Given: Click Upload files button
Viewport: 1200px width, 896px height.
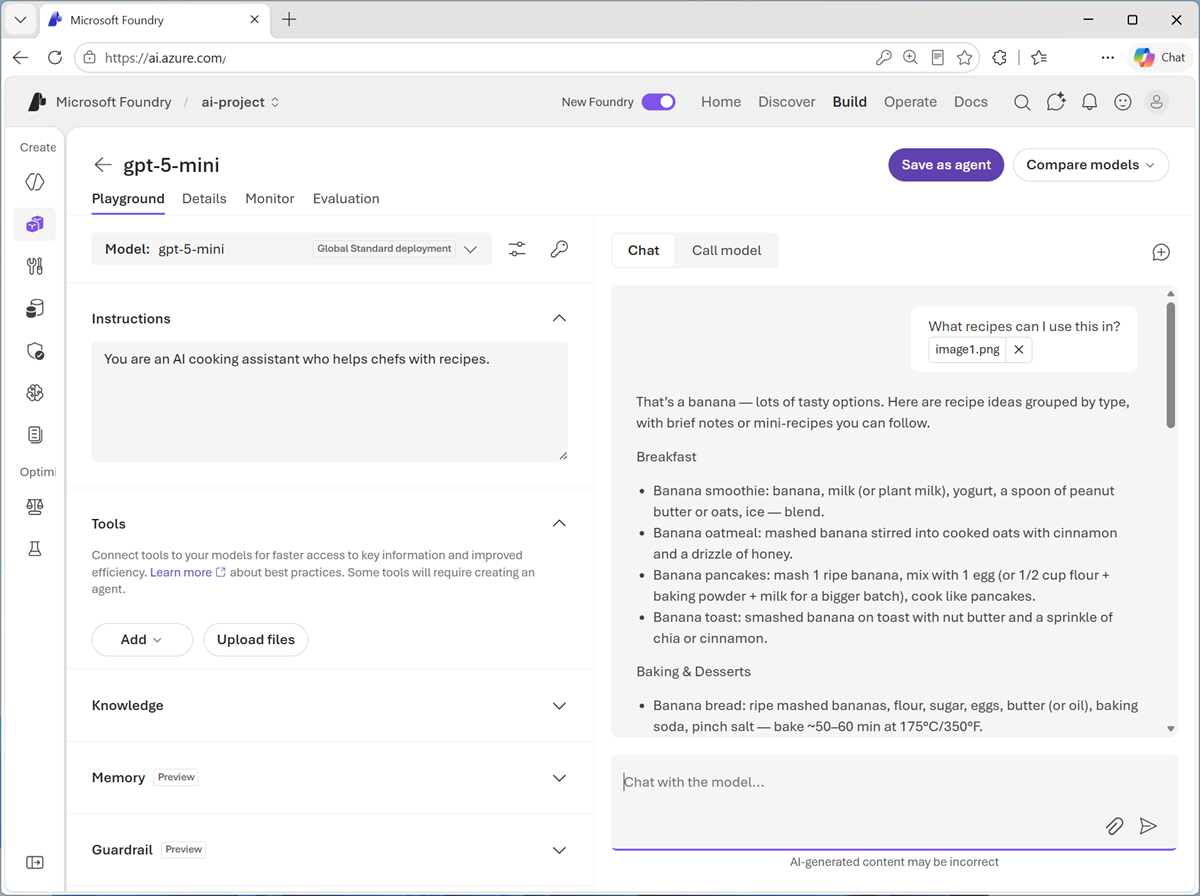Looking at the screenshot, I should [256, 639].
